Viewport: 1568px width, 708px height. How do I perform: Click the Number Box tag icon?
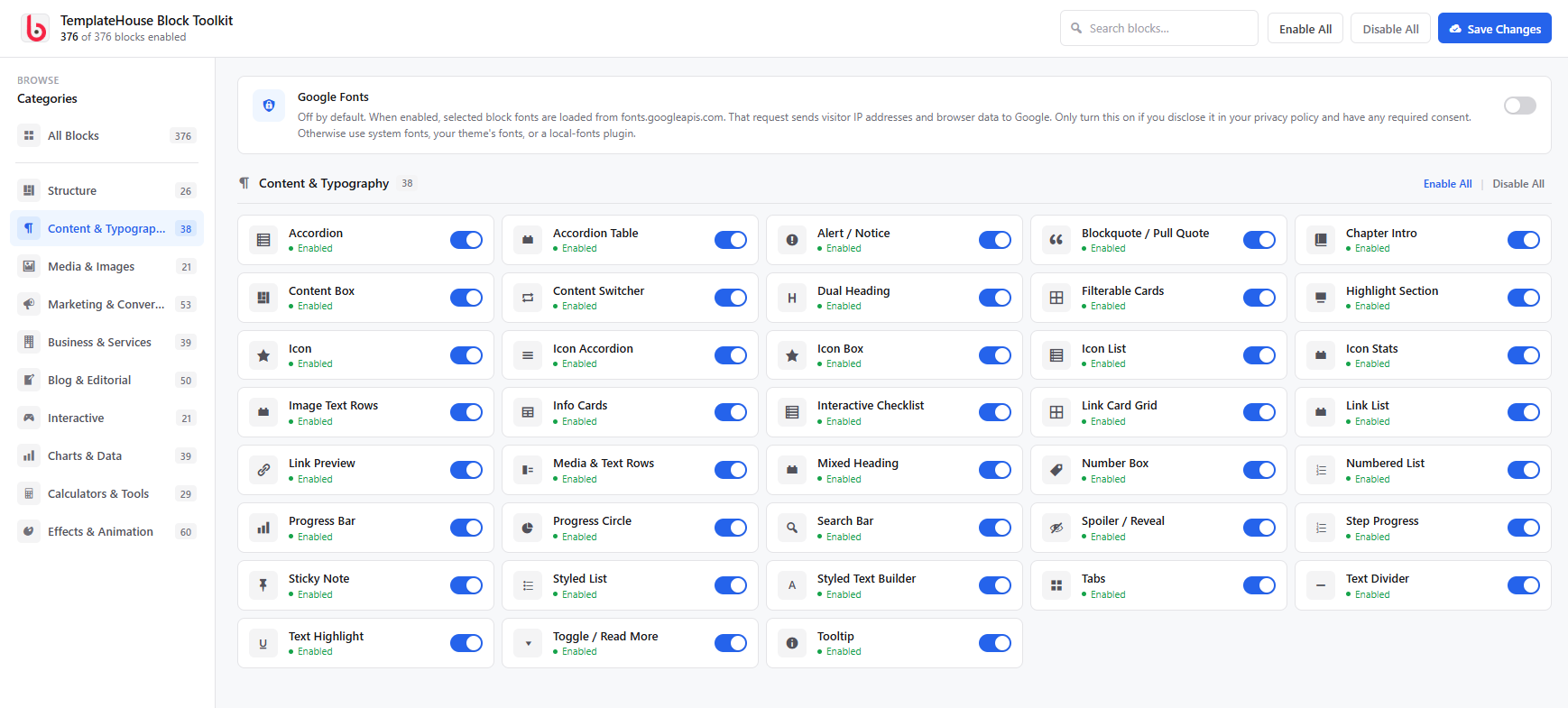pyautogui.click(x=1056, y=470)
